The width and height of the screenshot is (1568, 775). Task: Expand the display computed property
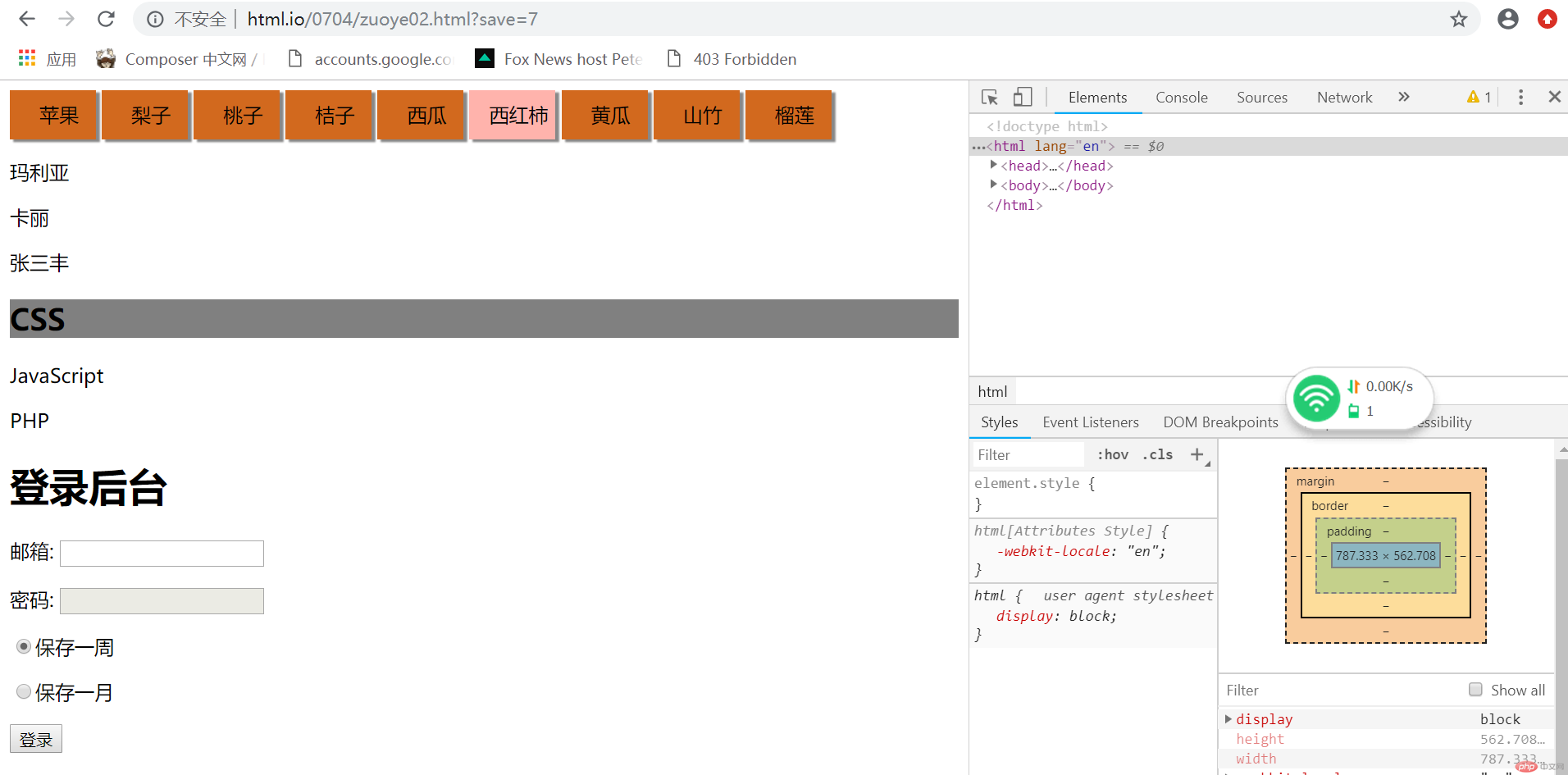point(1228,719)
